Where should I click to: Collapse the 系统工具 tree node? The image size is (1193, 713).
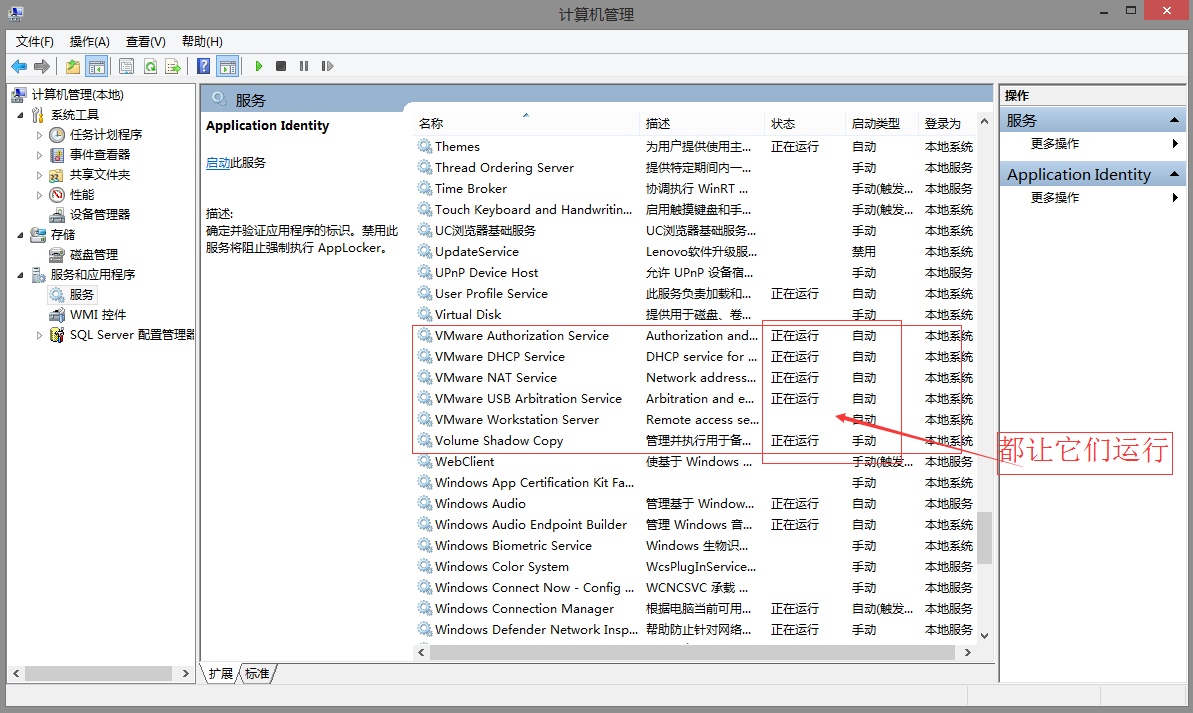[21, 115]
